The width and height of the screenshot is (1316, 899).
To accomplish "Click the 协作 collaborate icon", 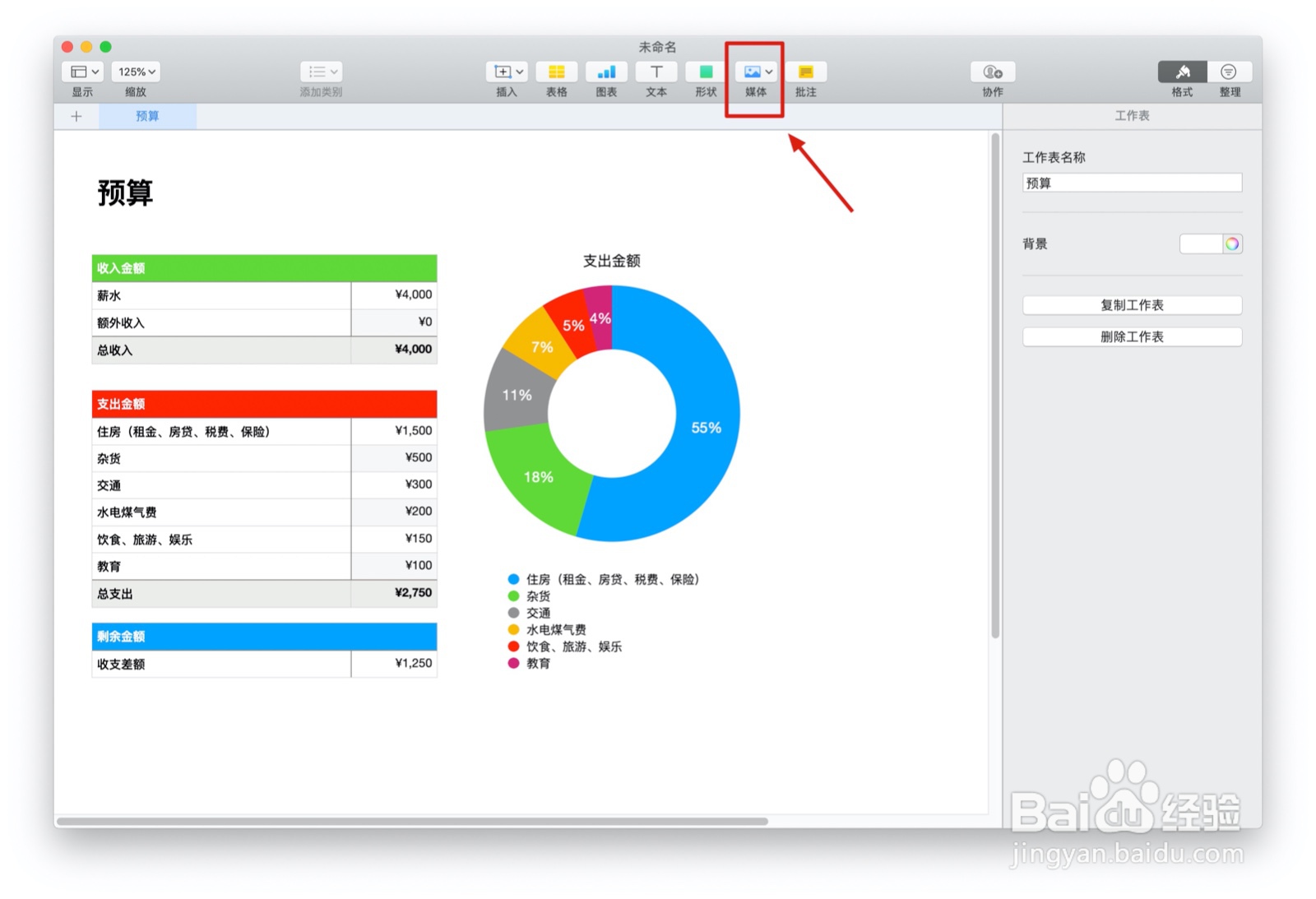I will pos(993,72).
